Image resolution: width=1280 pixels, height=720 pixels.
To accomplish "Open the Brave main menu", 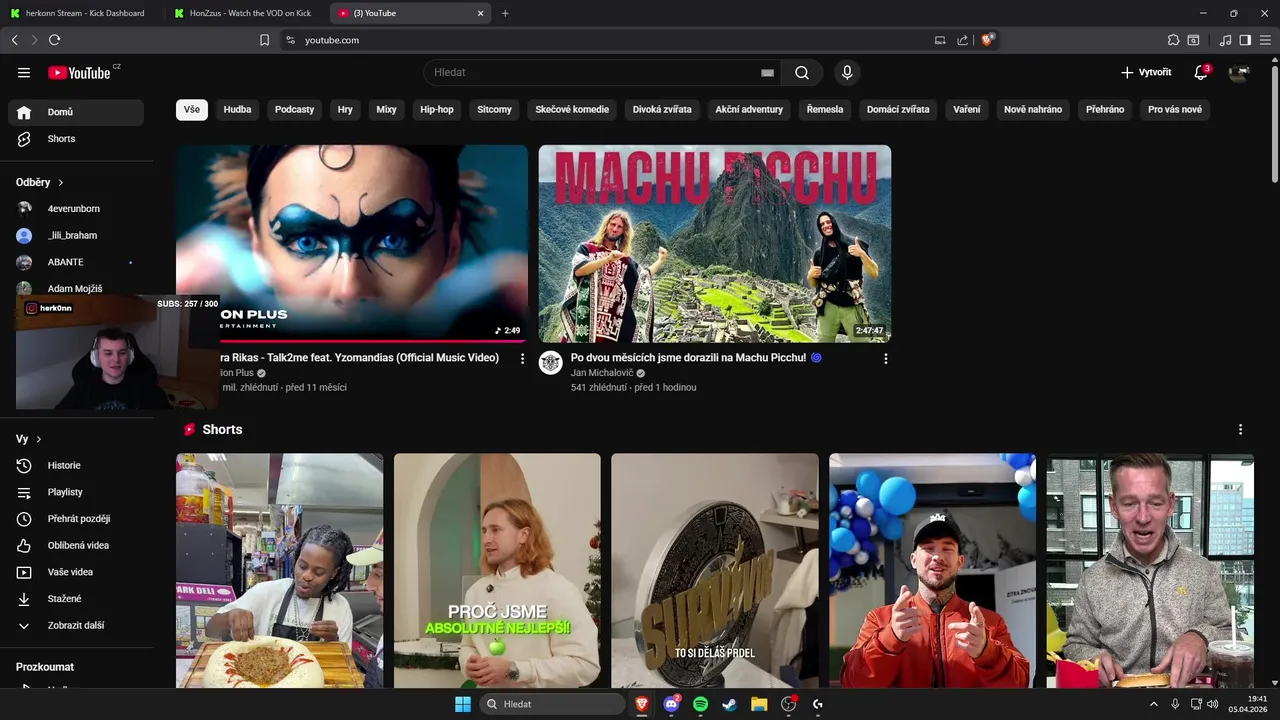I will [1265, 40].
